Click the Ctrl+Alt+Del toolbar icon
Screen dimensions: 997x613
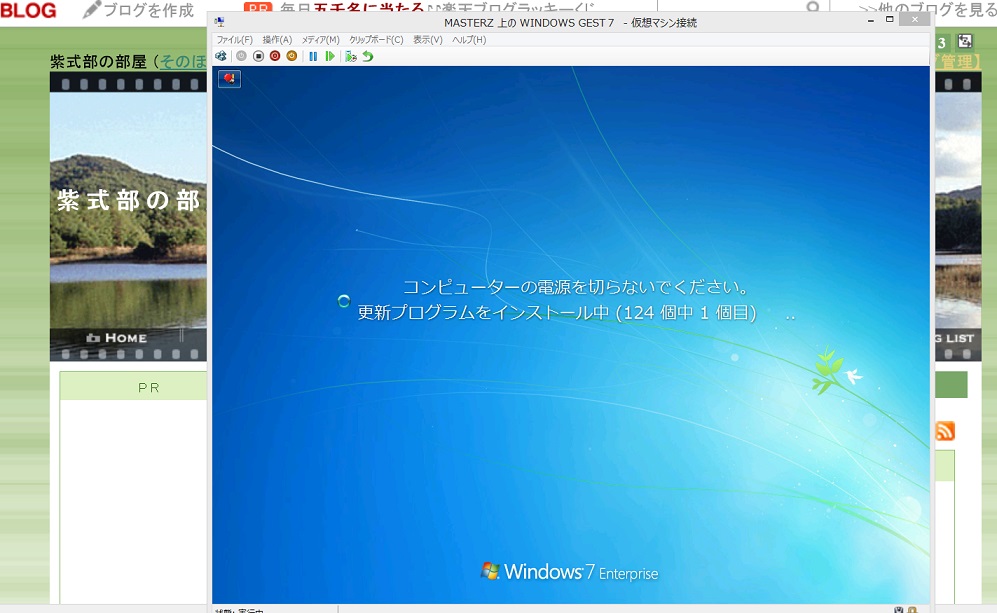click(221, 56)
